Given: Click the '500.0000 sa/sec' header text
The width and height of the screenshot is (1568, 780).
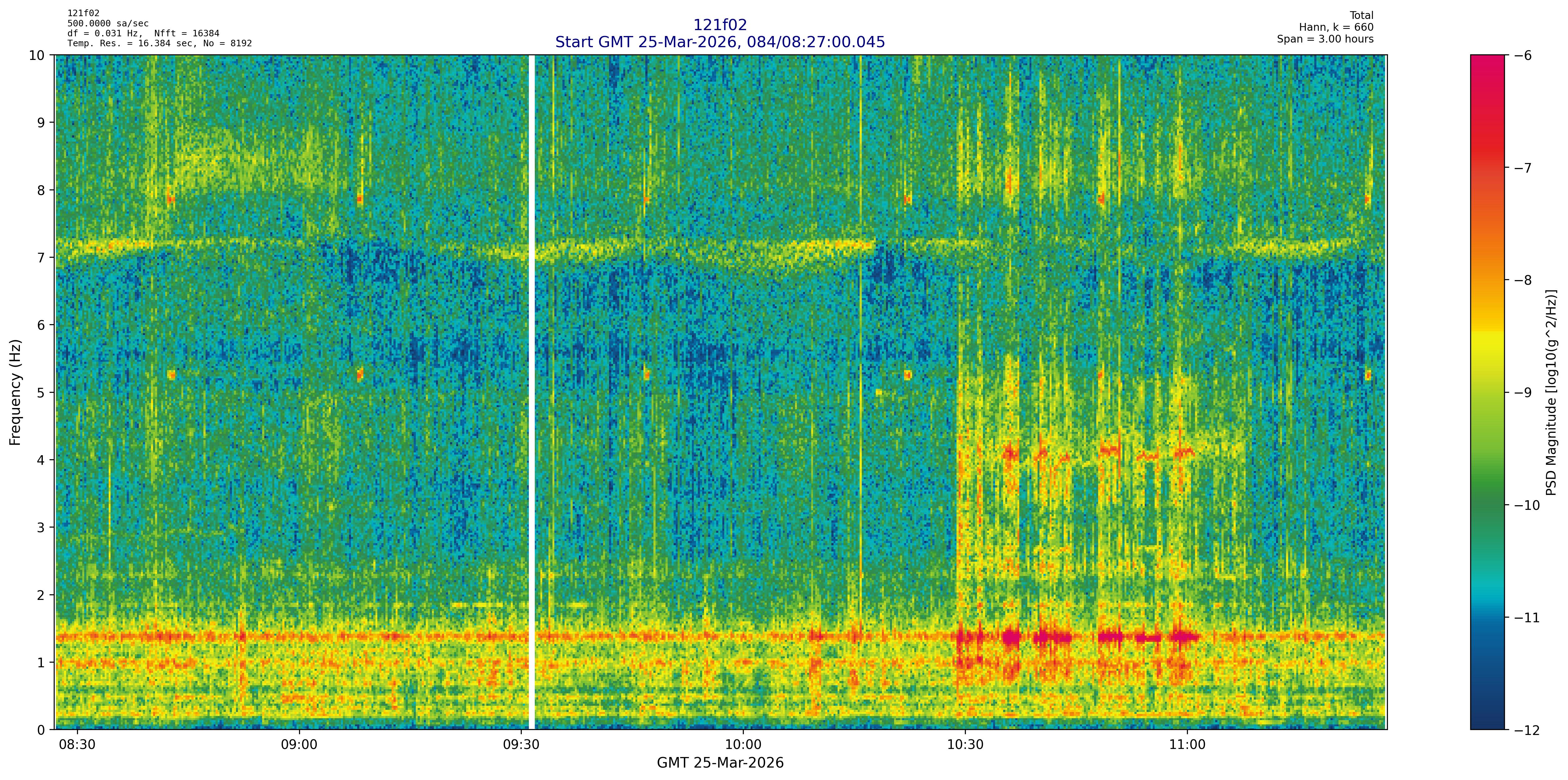Looking at the screenshot, I should [x=108, y=23].
